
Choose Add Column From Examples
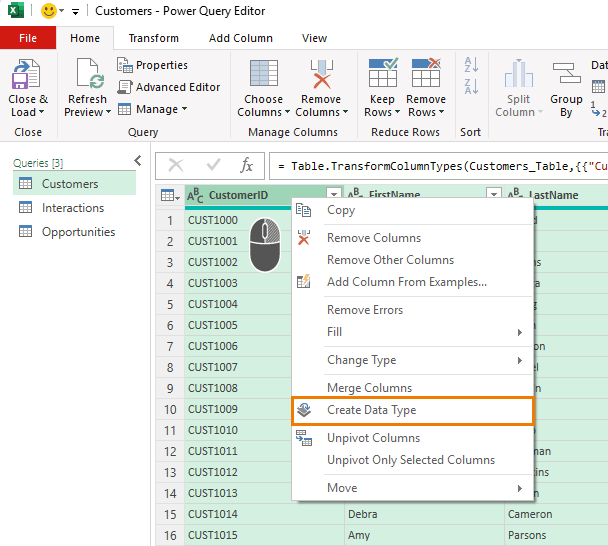(413, 282)
